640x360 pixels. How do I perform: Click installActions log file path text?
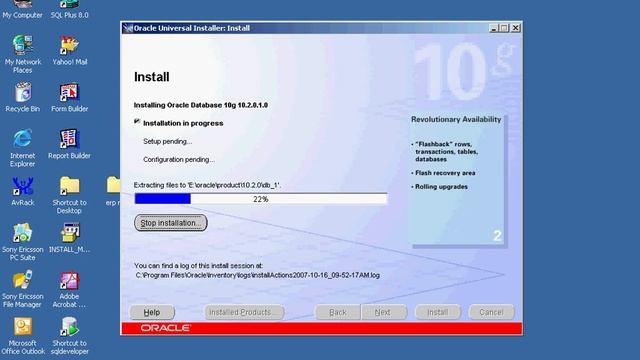(258, 276)
